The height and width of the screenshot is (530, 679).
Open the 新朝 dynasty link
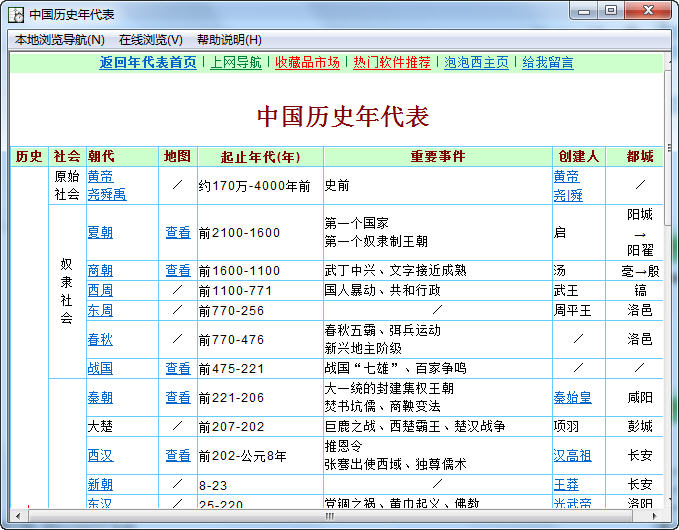100,485
